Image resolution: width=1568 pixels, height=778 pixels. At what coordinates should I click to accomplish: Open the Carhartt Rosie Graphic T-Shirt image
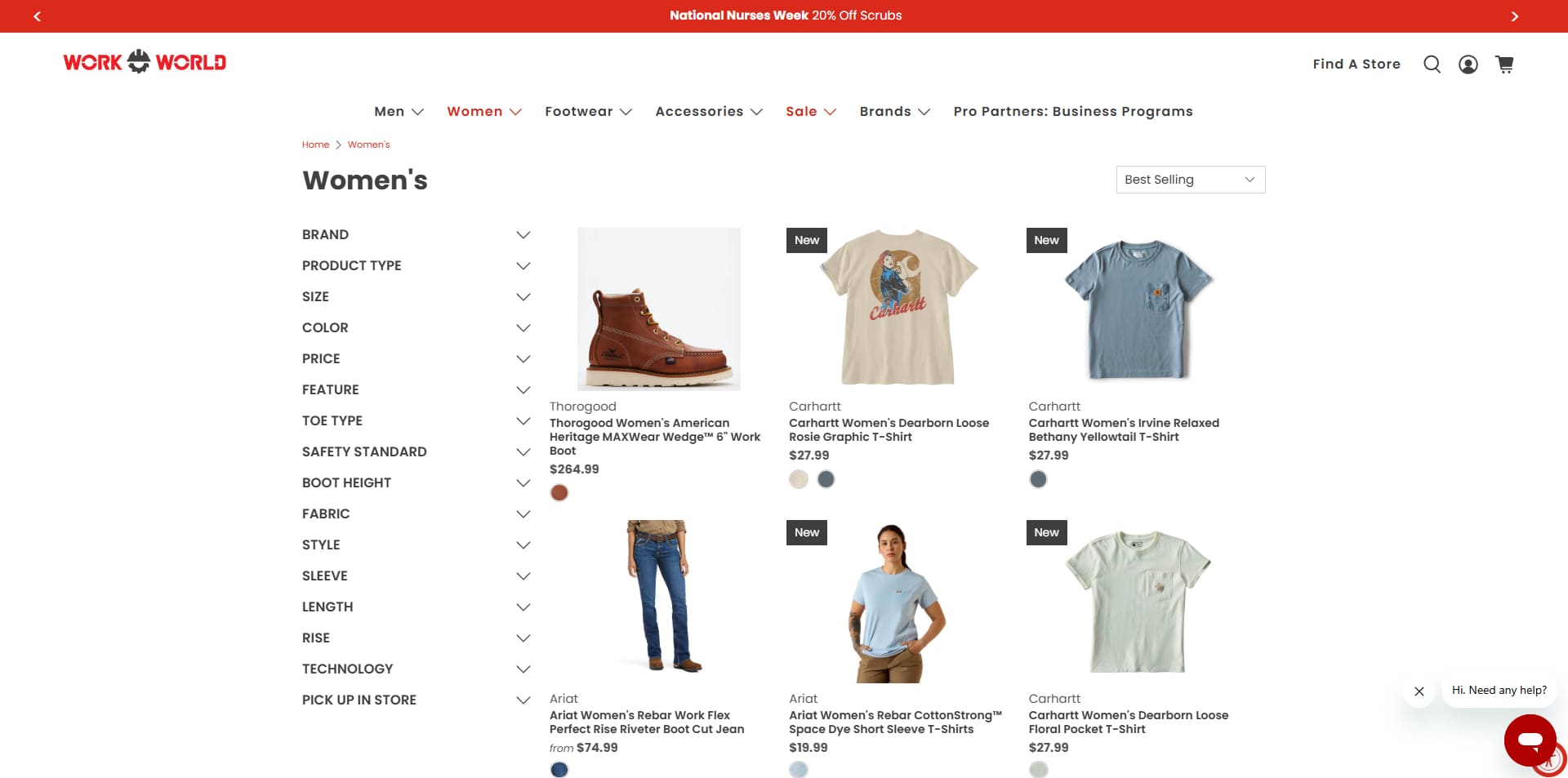coord(898,309)
